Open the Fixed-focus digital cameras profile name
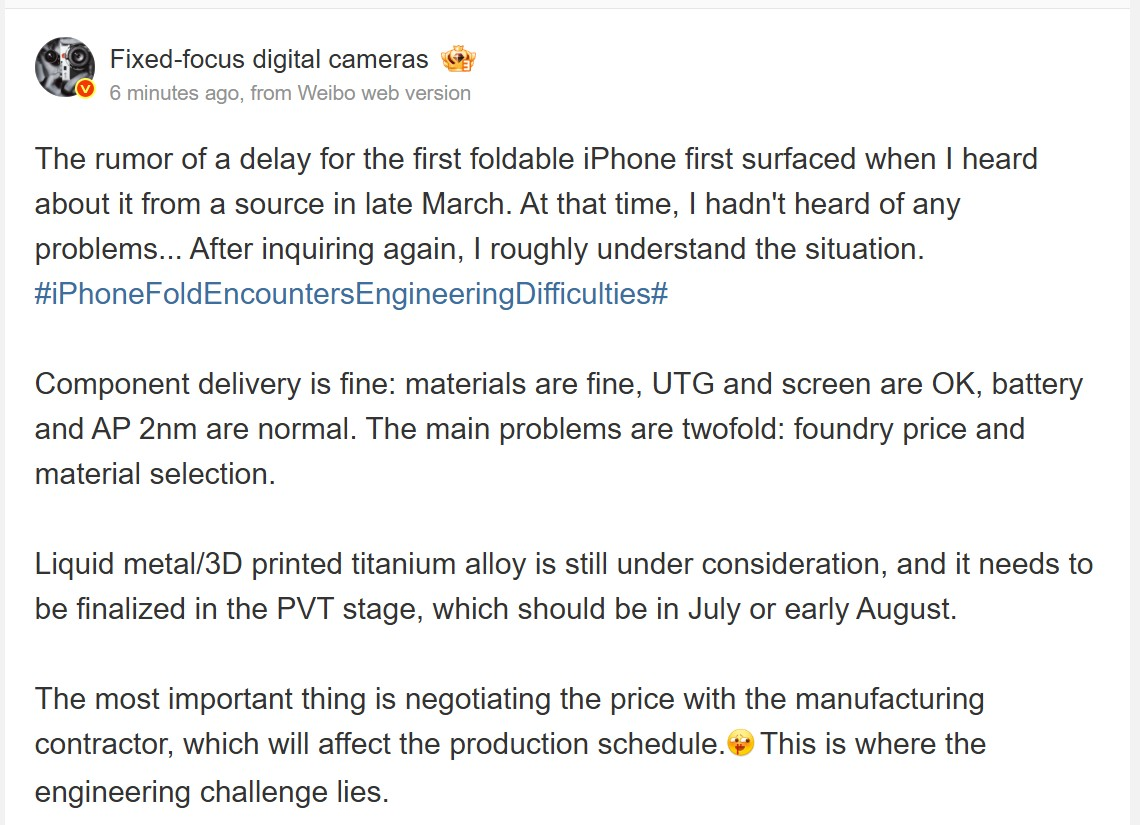Viewport: 1140px width, 825px height. click(269, 60)
